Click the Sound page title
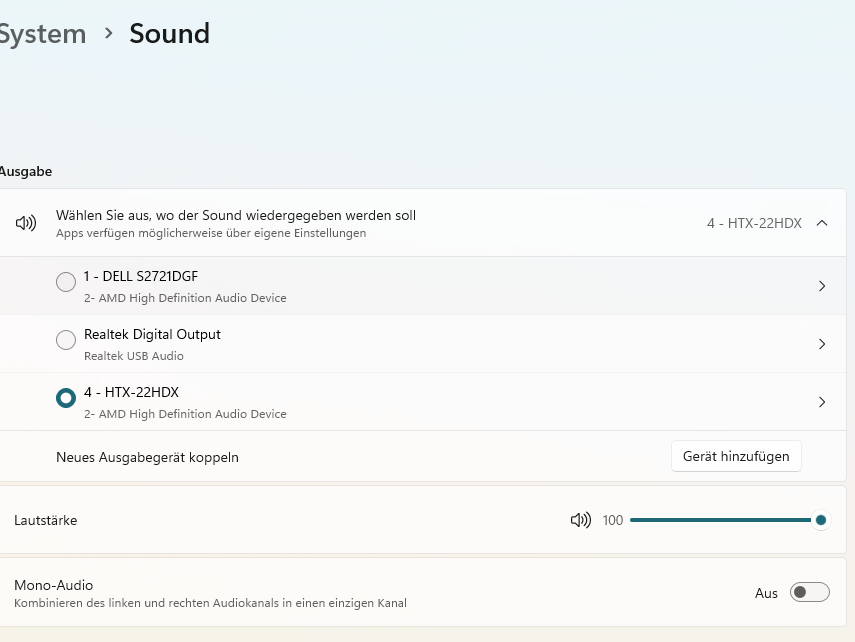The height and width of the screenshot is (642, 855). tap(170, 34)
